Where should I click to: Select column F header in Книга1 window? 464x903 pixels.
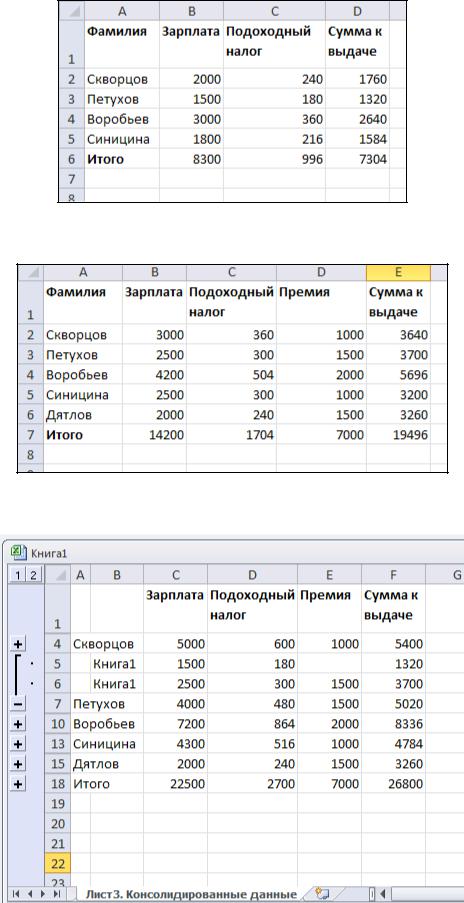[394, 574]
